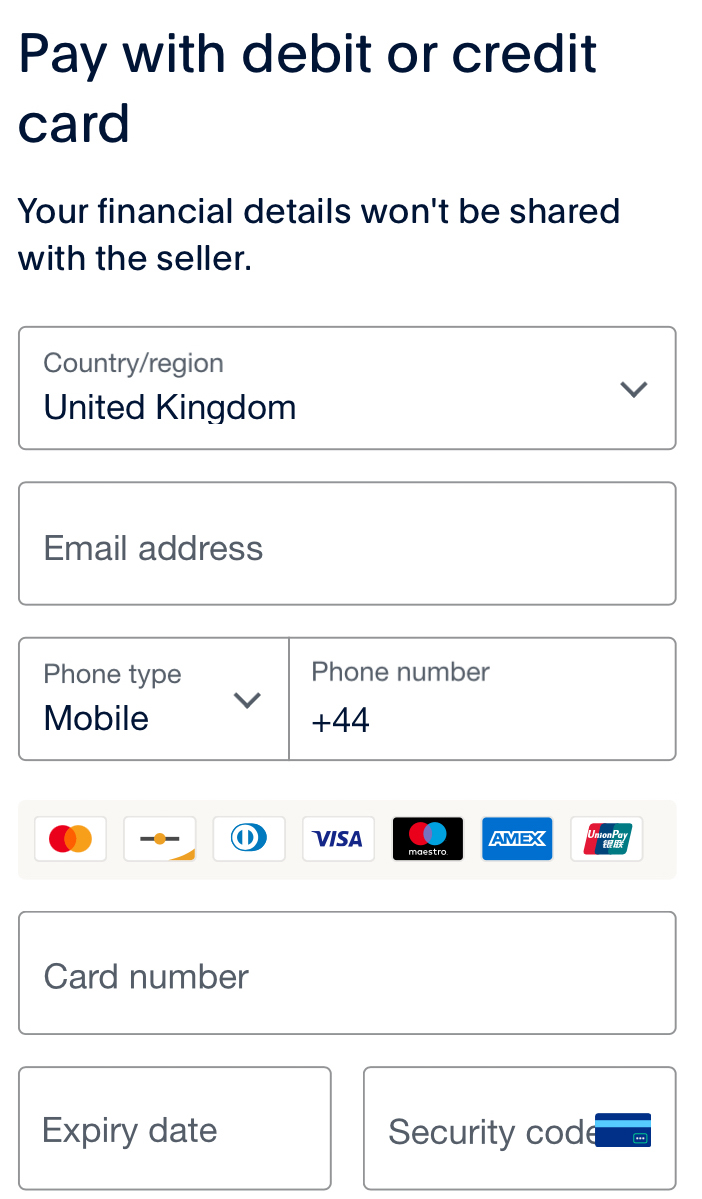Click the United Kingdom country value
This screenshot has height=1199, width=702.
click(x=169, y=407)
